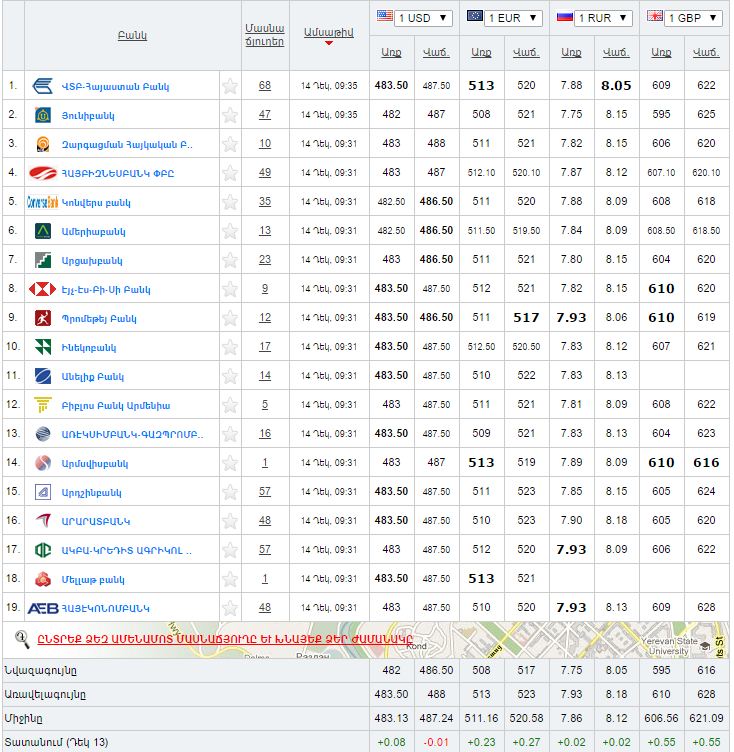734x752 pixels.
Task: Click the HSBC bank logo icon
Action: point(42,289)
